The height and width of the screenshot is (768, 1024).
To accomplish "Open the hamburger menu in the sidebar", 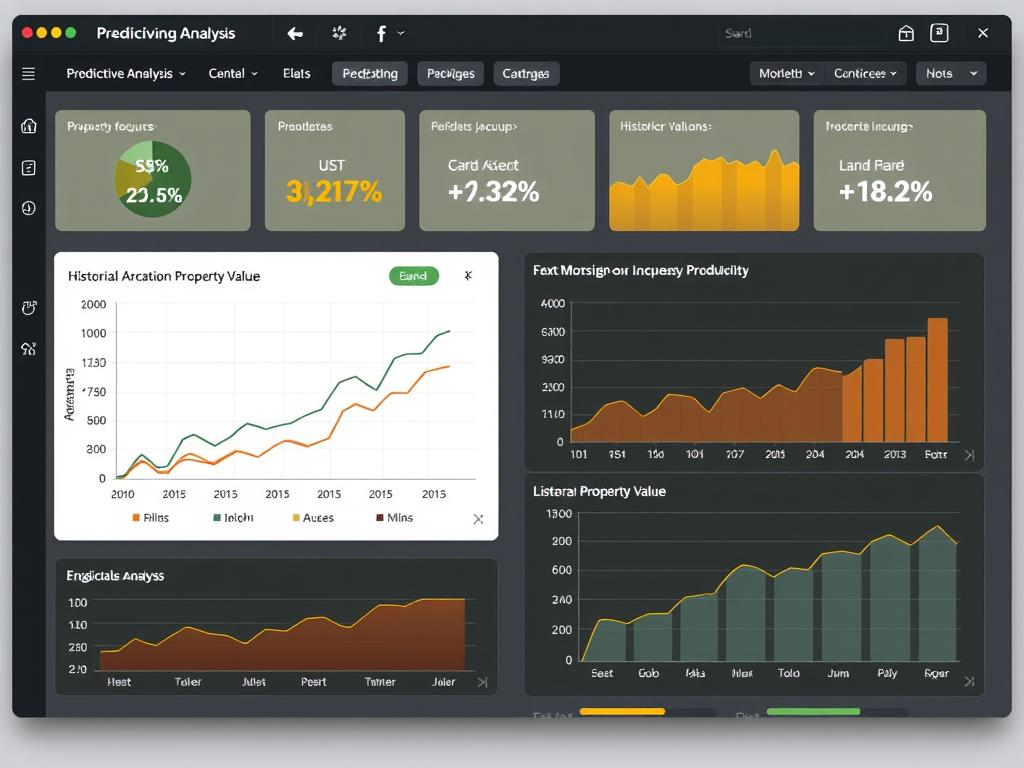I will tap(28, 73).
